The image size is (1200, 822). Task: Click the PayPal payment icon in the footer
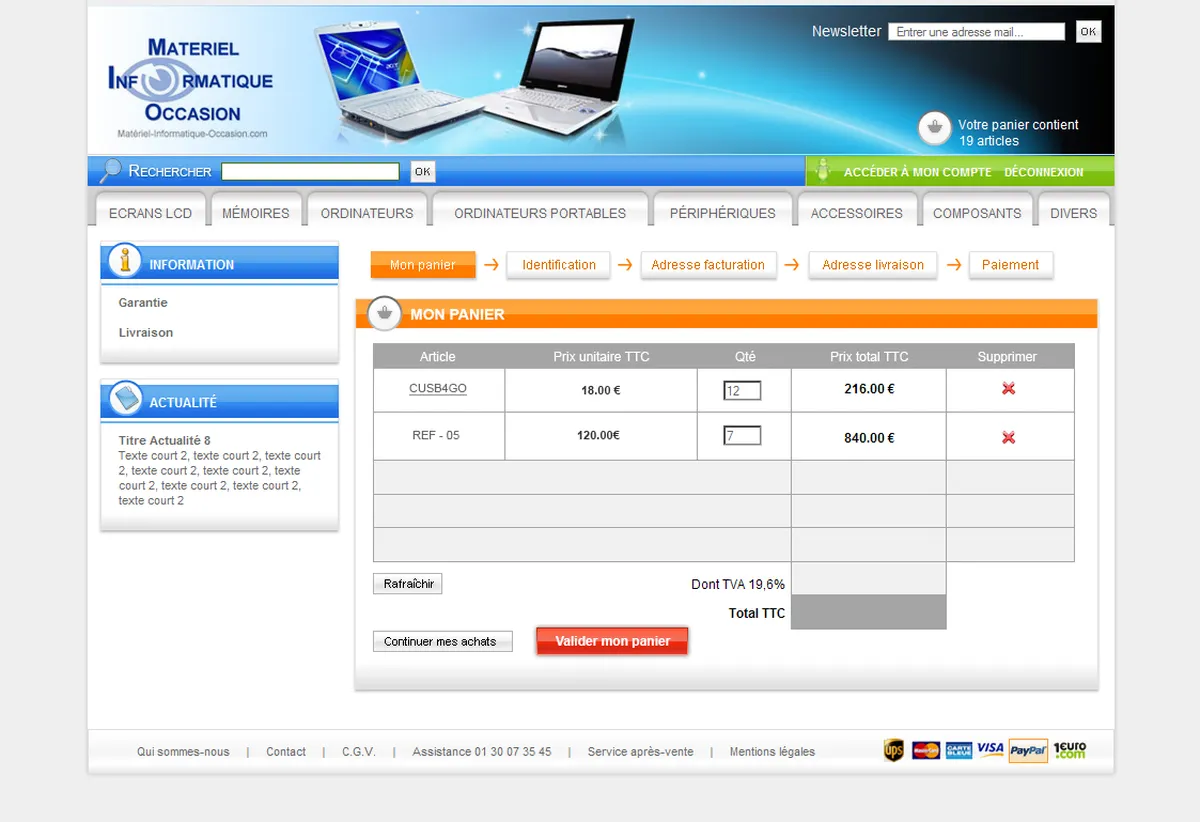tap(1028, 750)
